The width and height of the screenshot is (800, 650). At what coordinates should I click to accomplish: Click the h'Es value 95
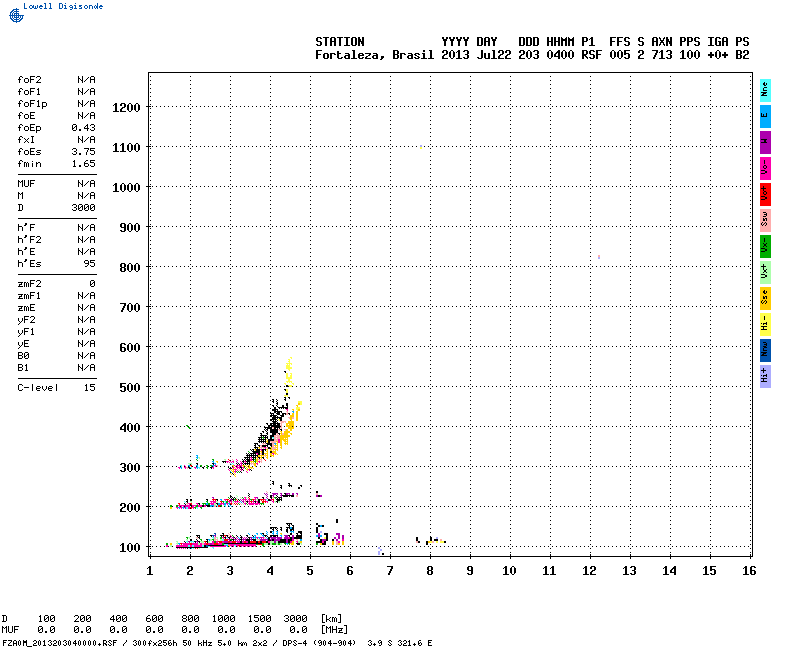[x=90, y=264]
